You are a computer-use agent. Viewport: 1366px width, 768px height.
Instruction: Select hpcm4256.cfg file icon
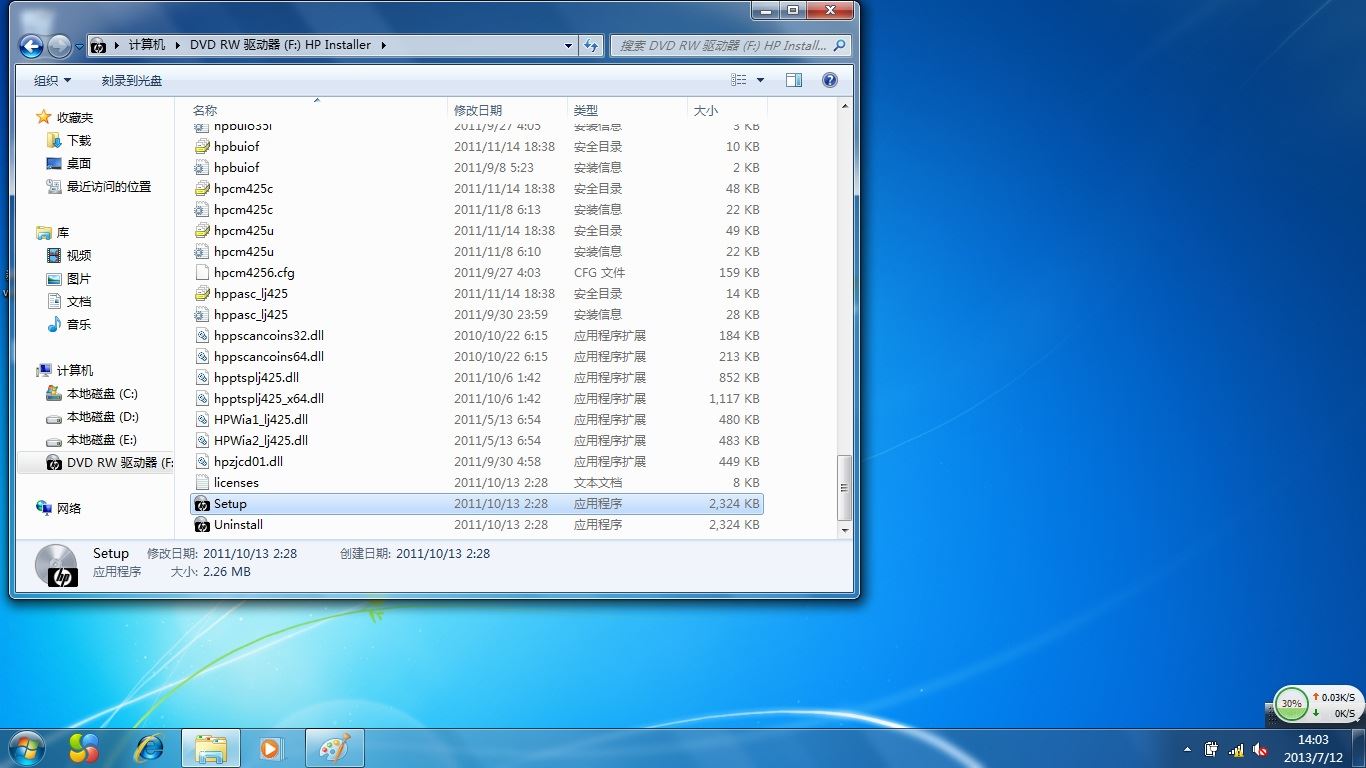202,273
